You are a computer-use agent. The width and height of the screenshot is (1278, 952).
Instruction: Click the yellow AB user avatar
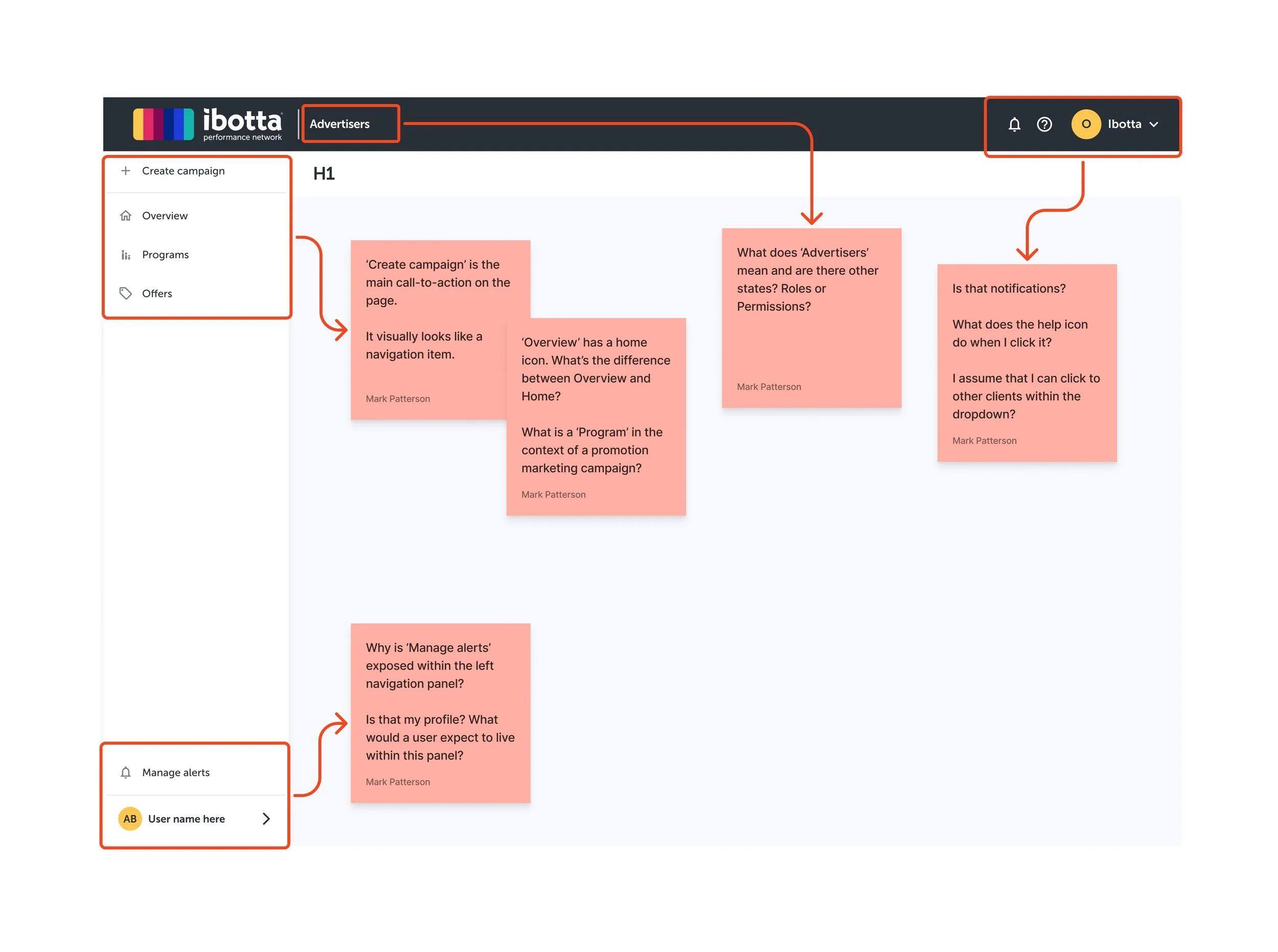130,819
